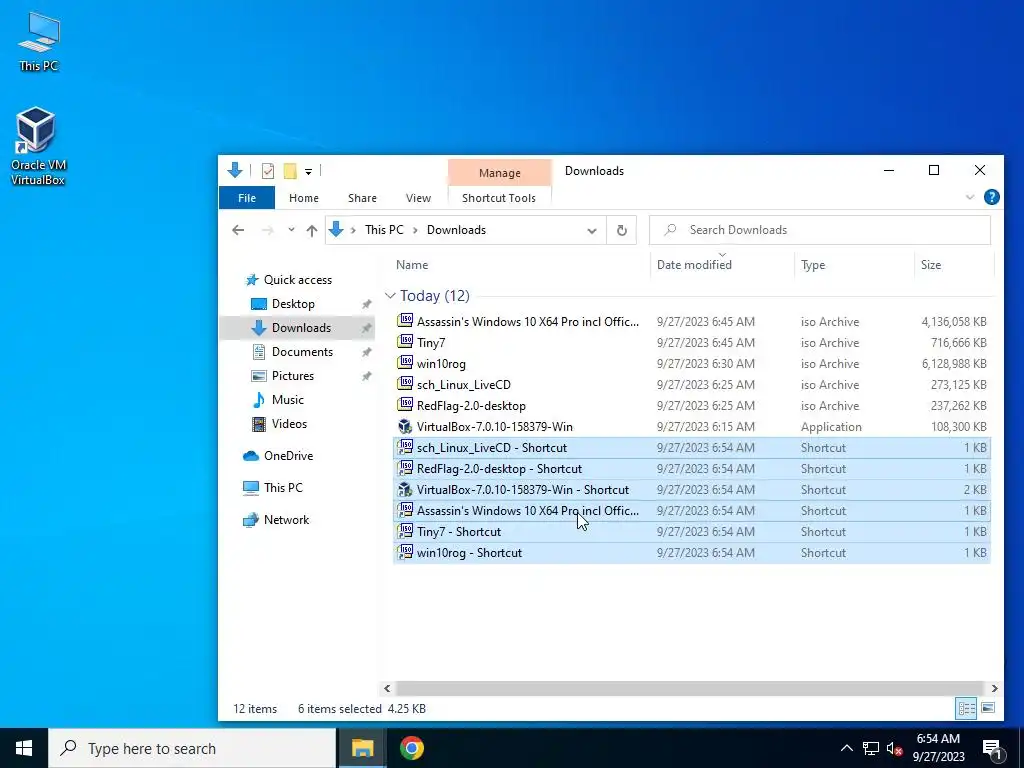Select win10rog - Shortcut file
This screenshot has width=1024, height=768.
coord(692,552)
